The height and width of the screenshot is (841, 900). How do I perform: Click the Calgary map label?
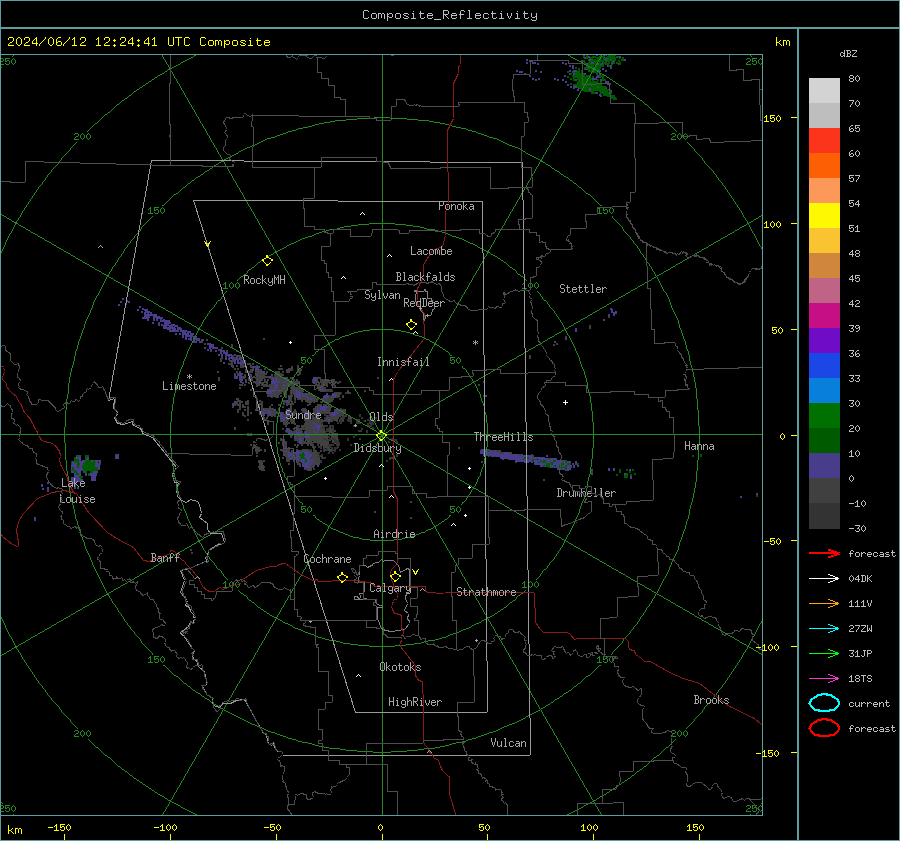pyautogui.click(x=390, y=588)
